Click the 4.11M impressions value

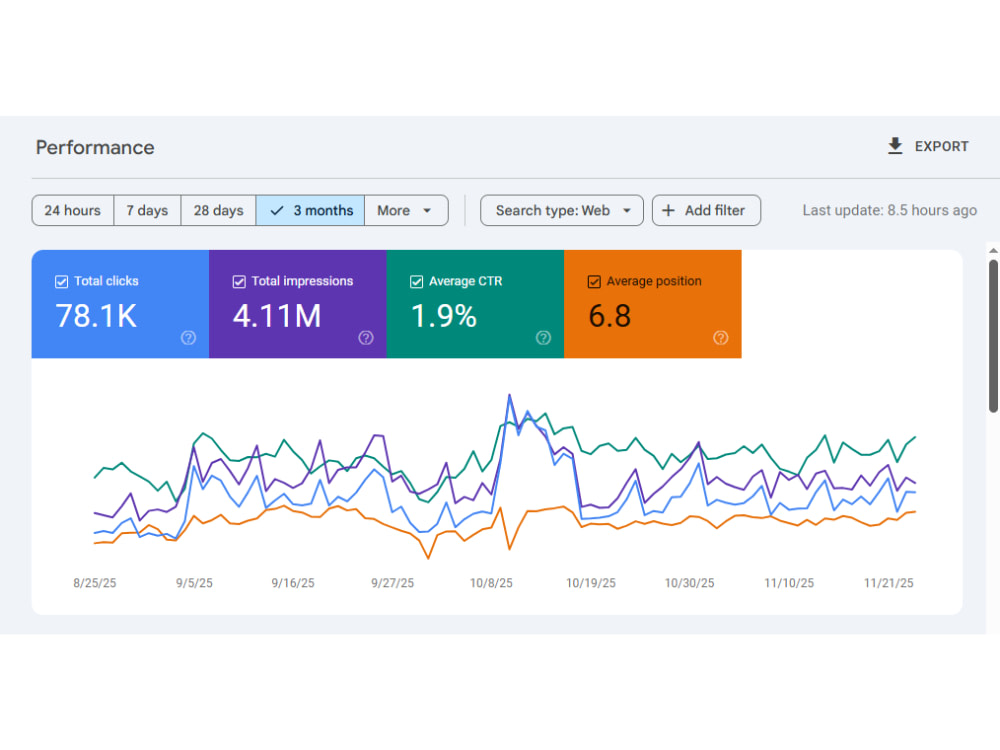coord(277,316)
